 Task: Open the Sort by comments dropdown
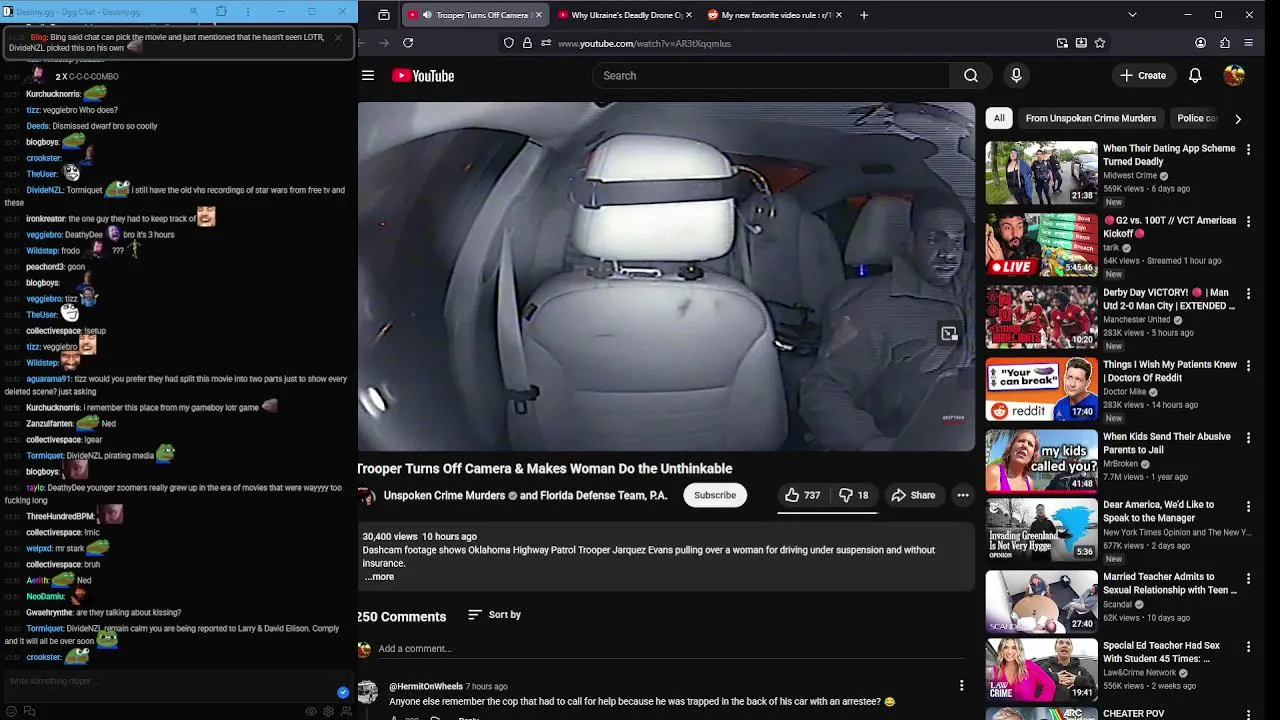pyautogui.click(x=494, y=615)
